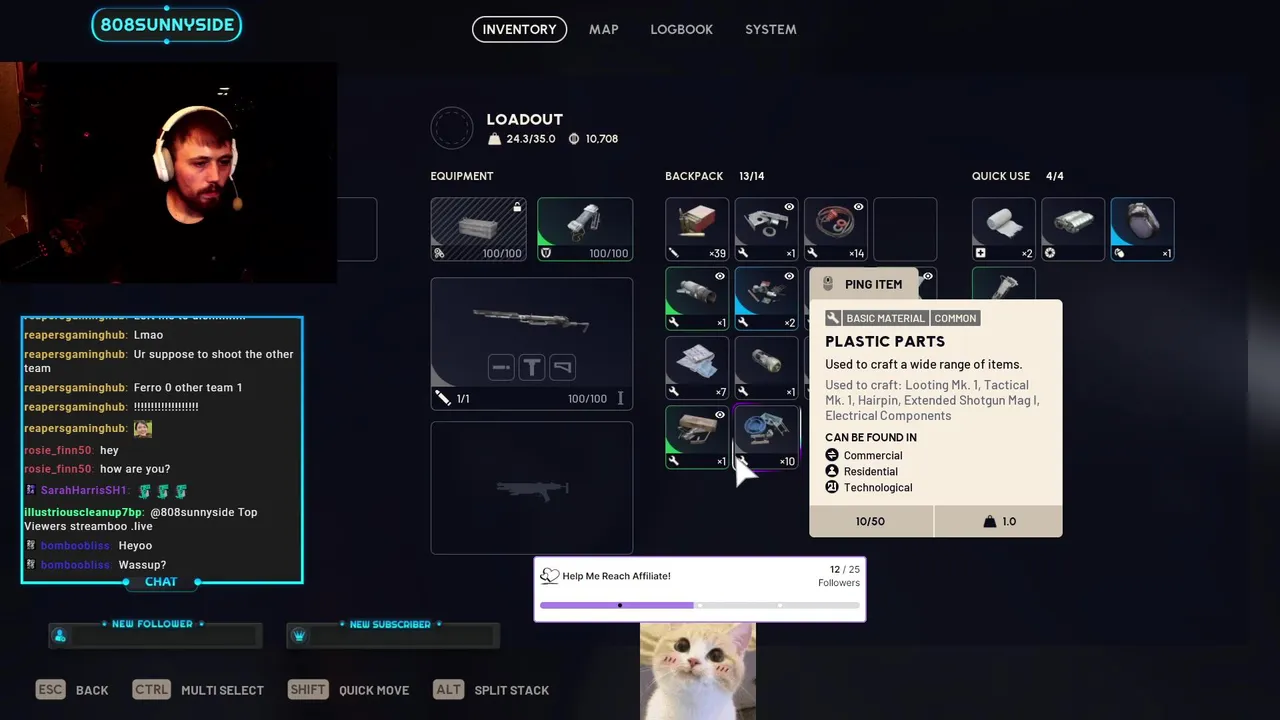Toggle tracking eye on metal parts item
Viewport: 1280px width, 720px height.
[x=789, y=207]
